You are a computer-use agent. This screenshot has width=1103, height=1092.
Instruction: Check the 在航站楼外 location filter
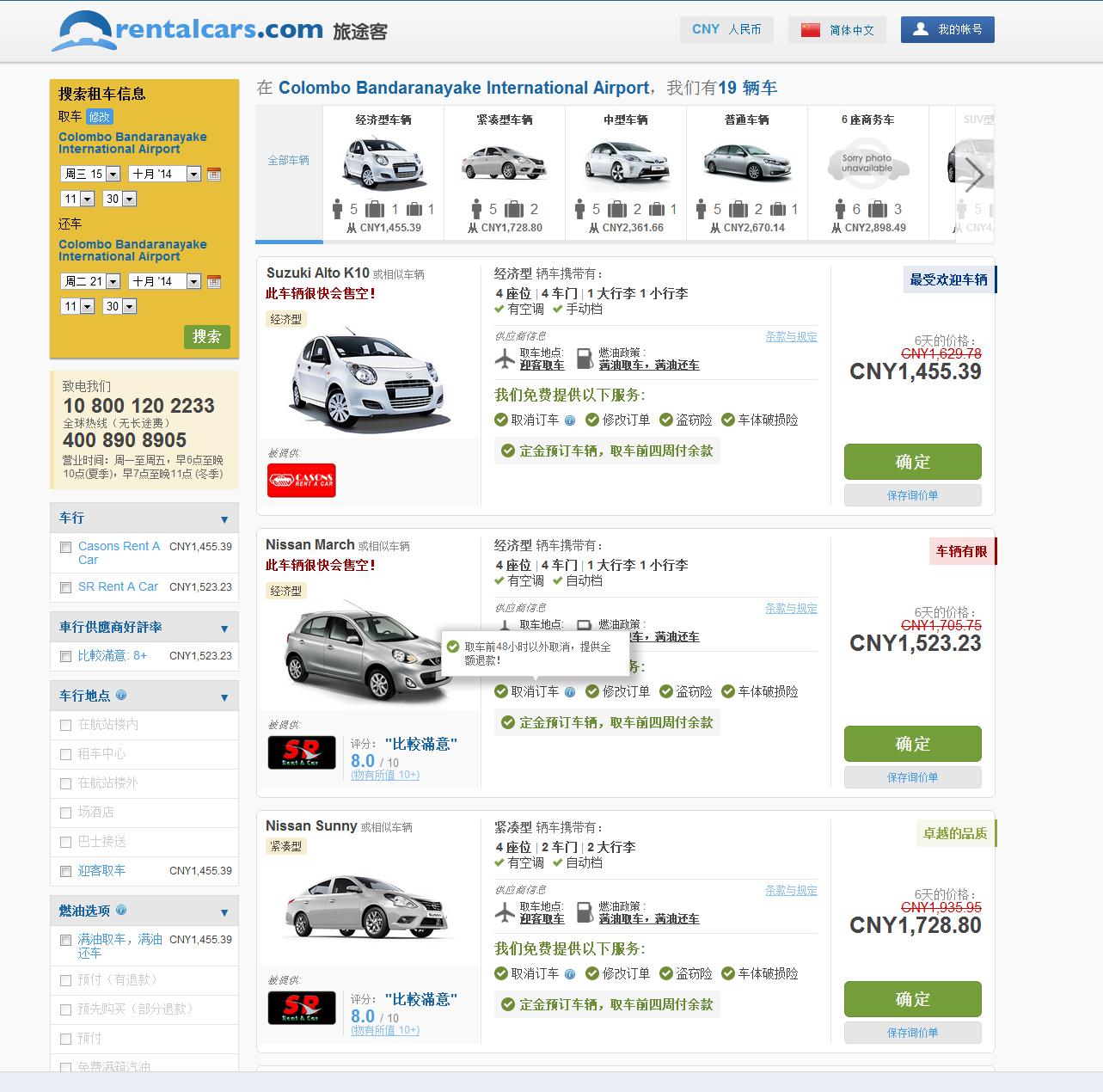[x=66, y=783]
